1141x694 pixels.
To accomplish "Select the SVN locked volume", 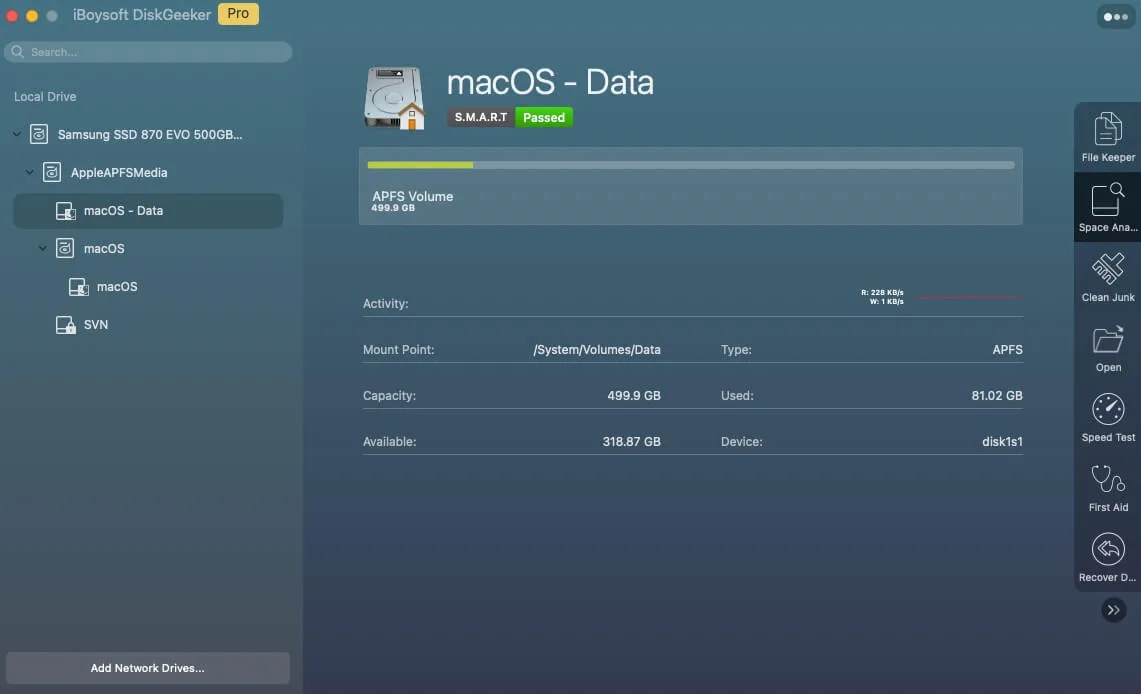I will click(x=95, y=325).
